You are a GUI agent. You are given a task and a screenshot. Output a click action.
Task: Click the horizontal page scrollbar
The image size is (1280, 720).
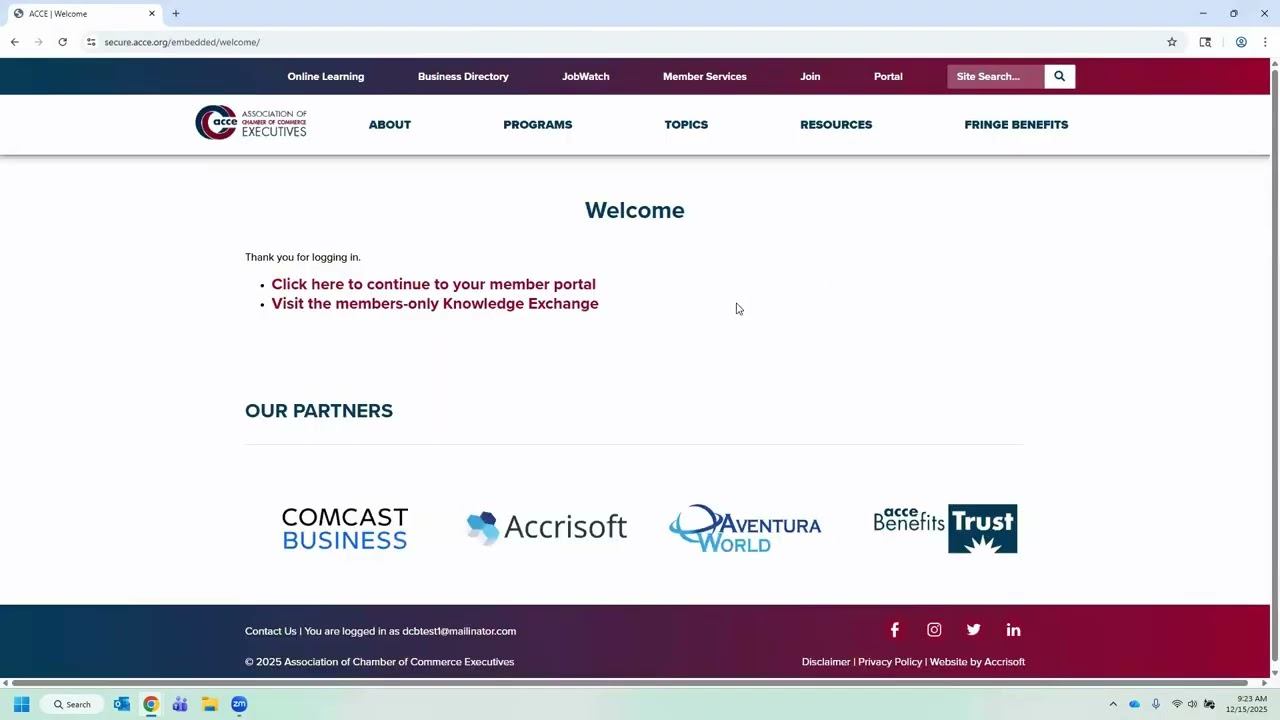pyautogui.click(x=632, y=683)
